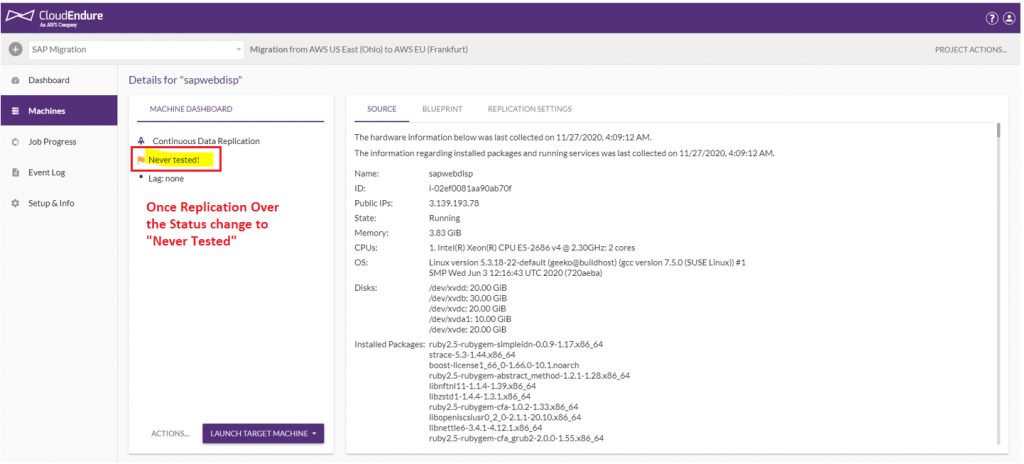Image resolution: width=1024 pixels, height=464 pixels.
Task: Click the 'Lag: none' status
Action: click(x=166, y=178)
